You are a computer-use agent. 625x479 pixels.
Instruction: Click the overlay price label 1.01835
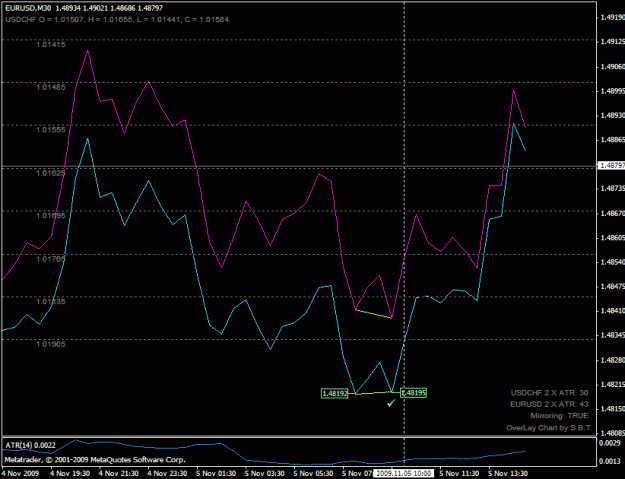tap(51, 301)
